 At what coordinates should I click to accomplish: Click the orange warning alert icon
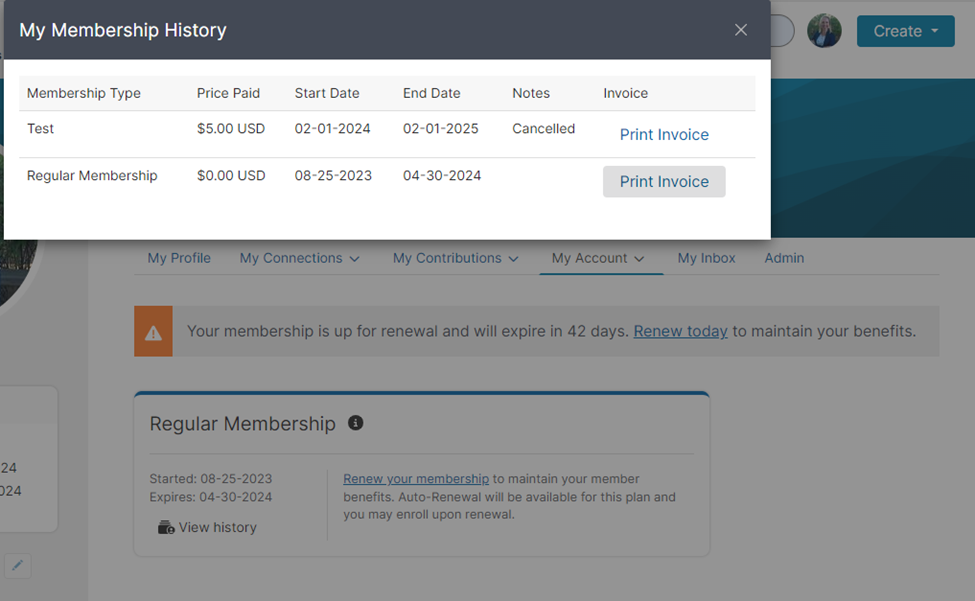[153, 331]
